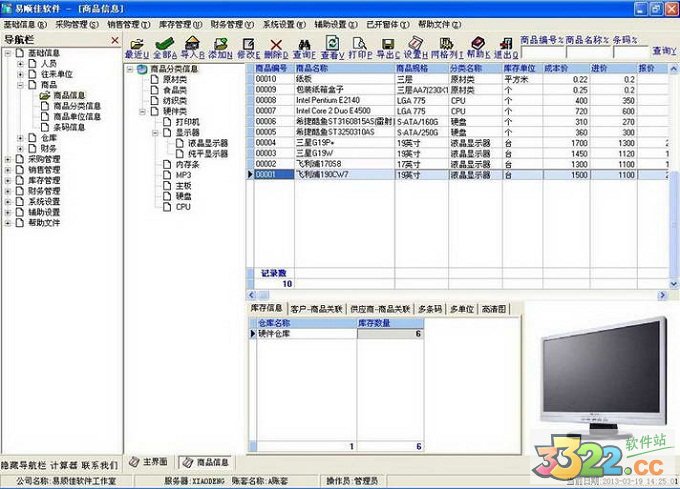Click the grid's horizontal scrollbar left arrow
This screenshot has height=489, width=680.
(252, 295)
